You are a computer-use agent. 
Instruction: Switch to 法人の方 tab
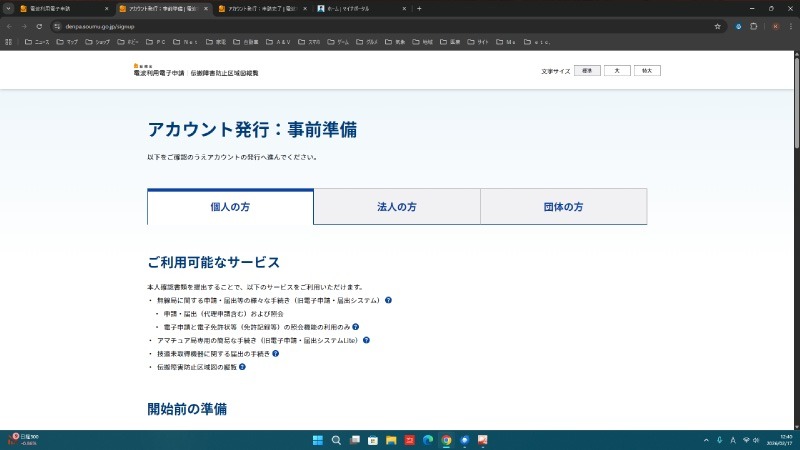point(397,207)
